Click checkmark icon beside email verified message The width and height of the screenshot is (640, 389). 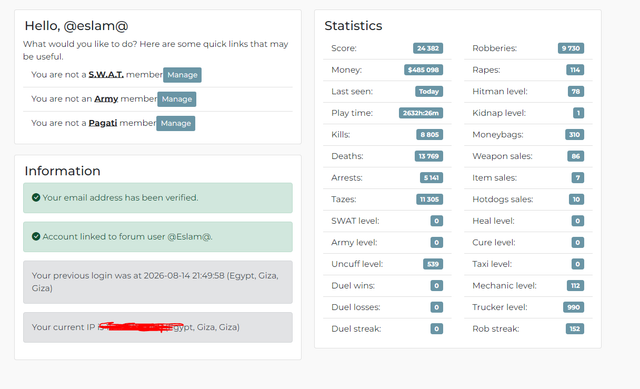coord(36,198)
